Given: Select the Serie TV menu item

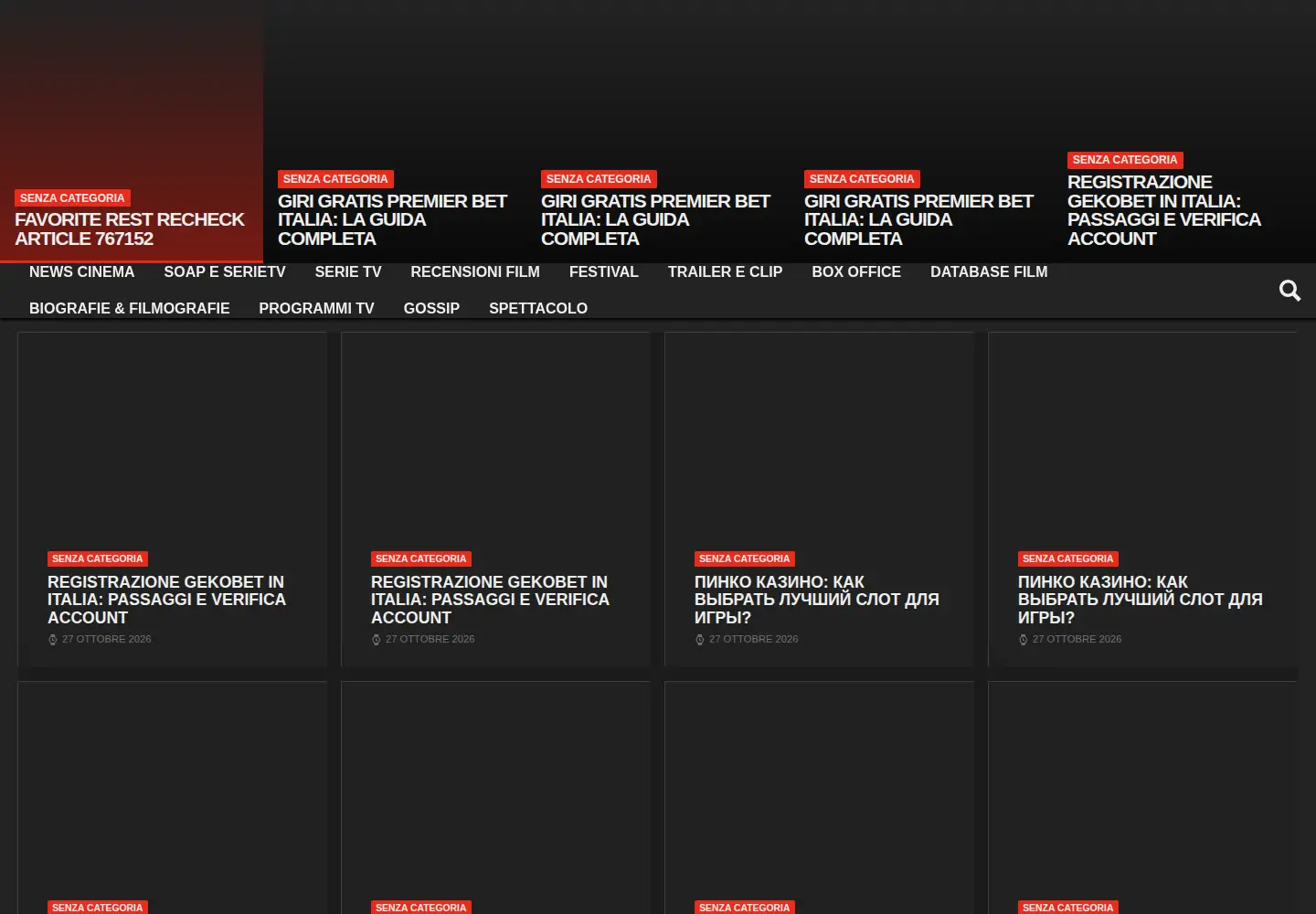Looking at the screenshot, I should pyautogui.click(x=348, y=272).
